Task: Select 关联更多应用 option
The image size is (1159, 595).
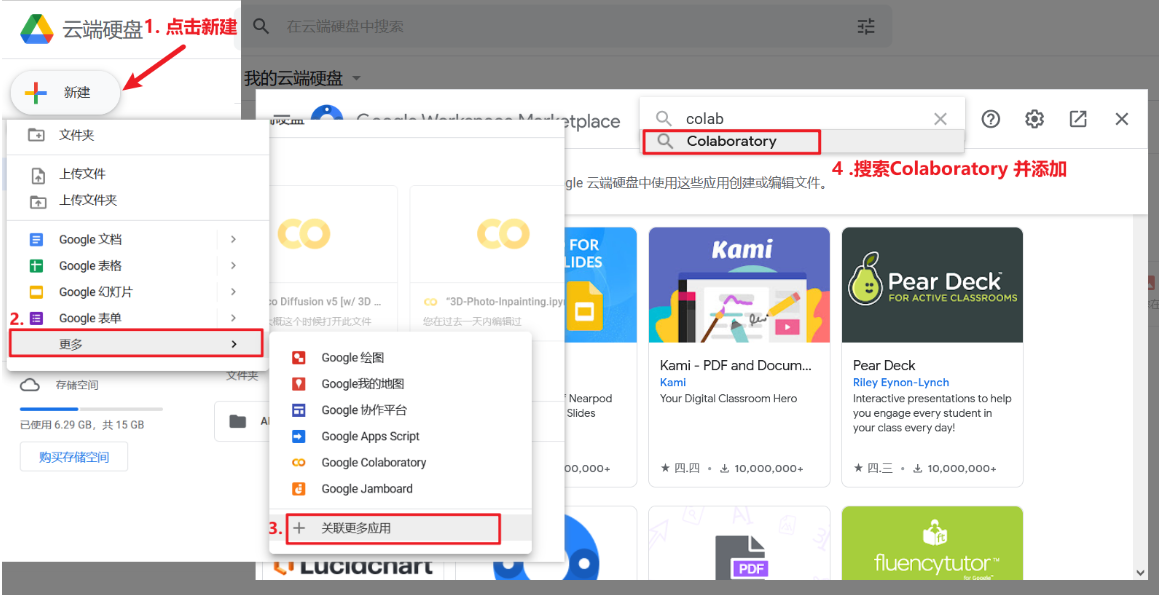Action: [393, 528]
